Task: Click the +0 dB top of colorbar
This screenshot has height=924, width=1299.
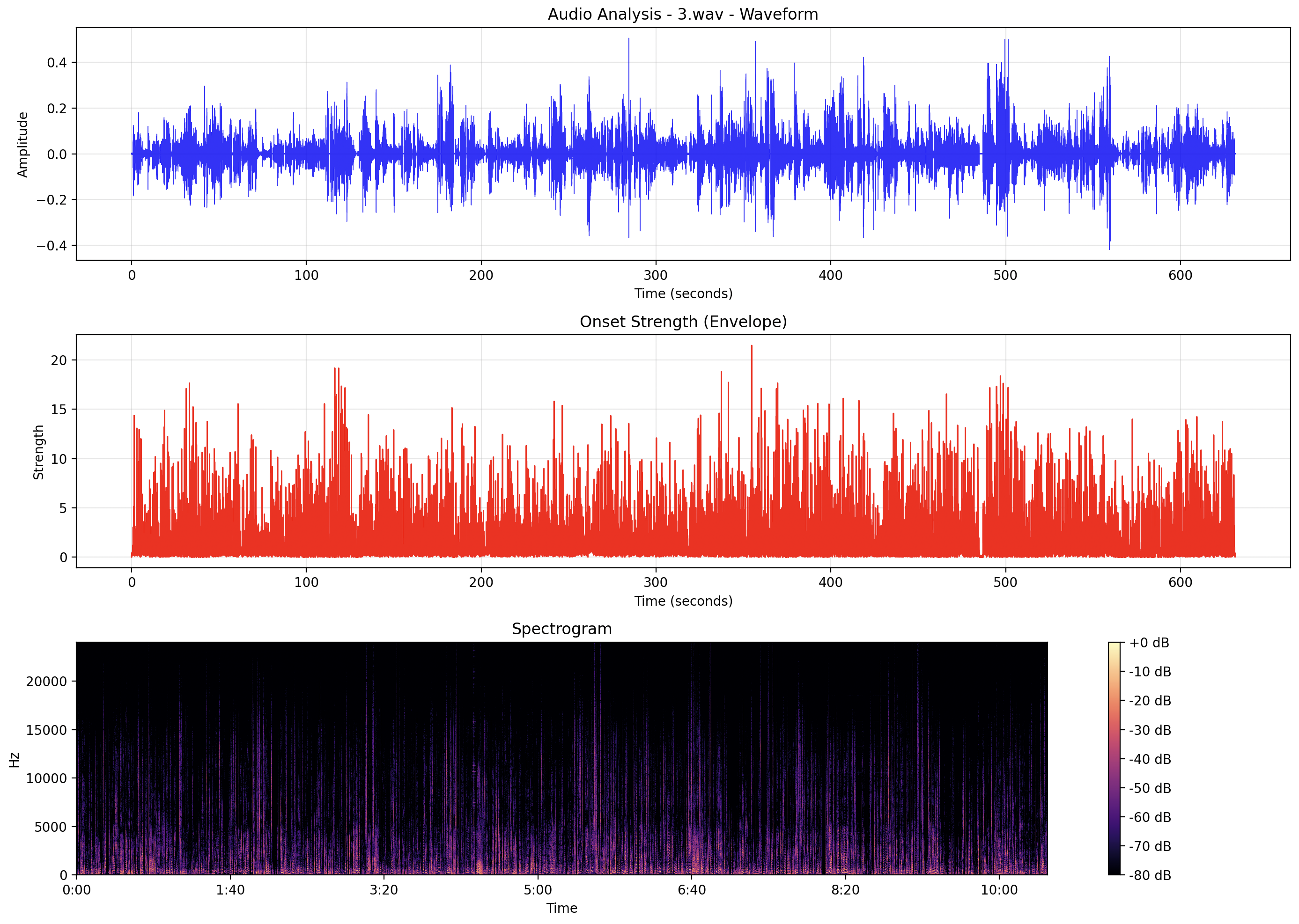Action: tap(1148, 643)
